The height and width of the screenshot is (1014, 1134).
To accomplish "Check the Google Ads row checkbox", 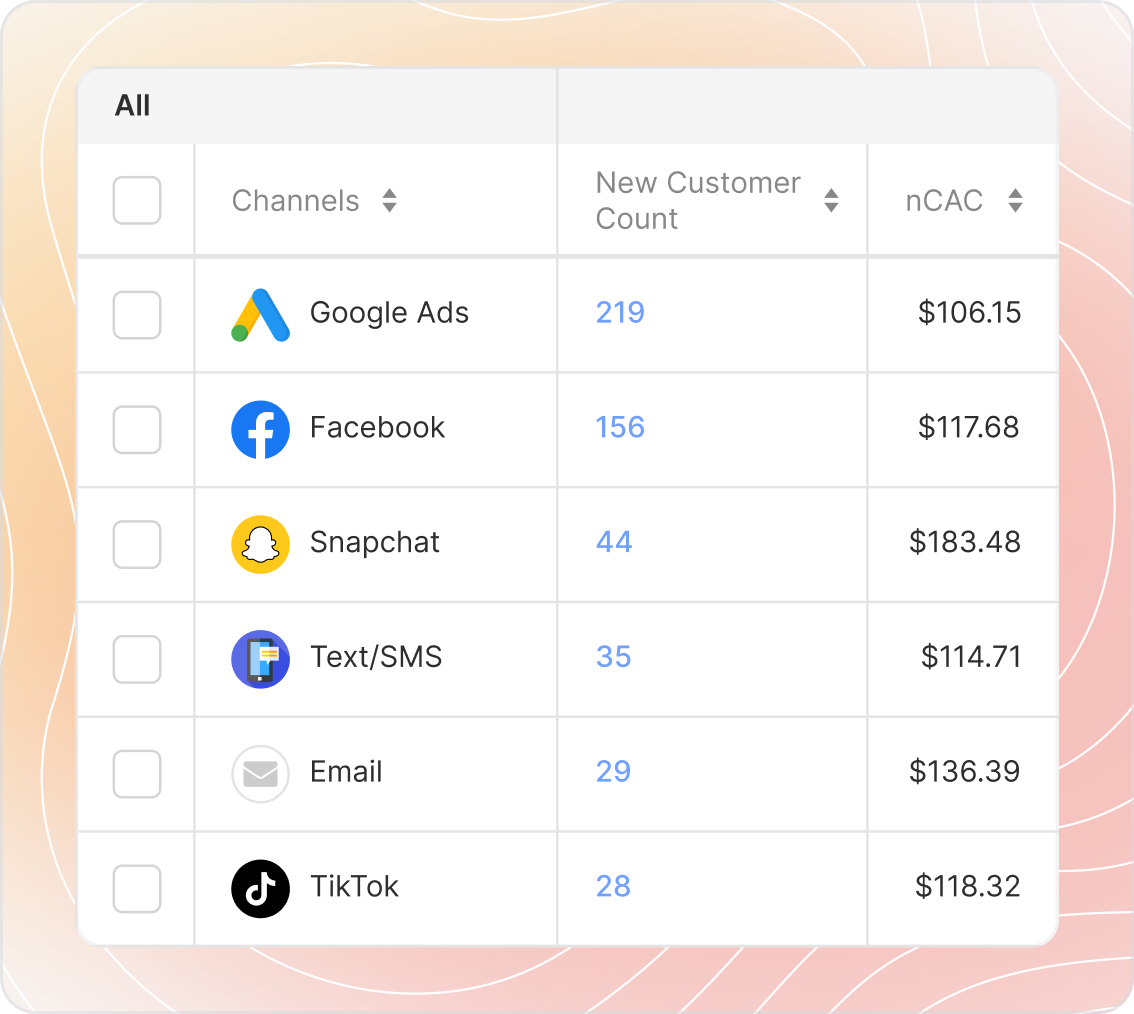I will tap(137, 315).
